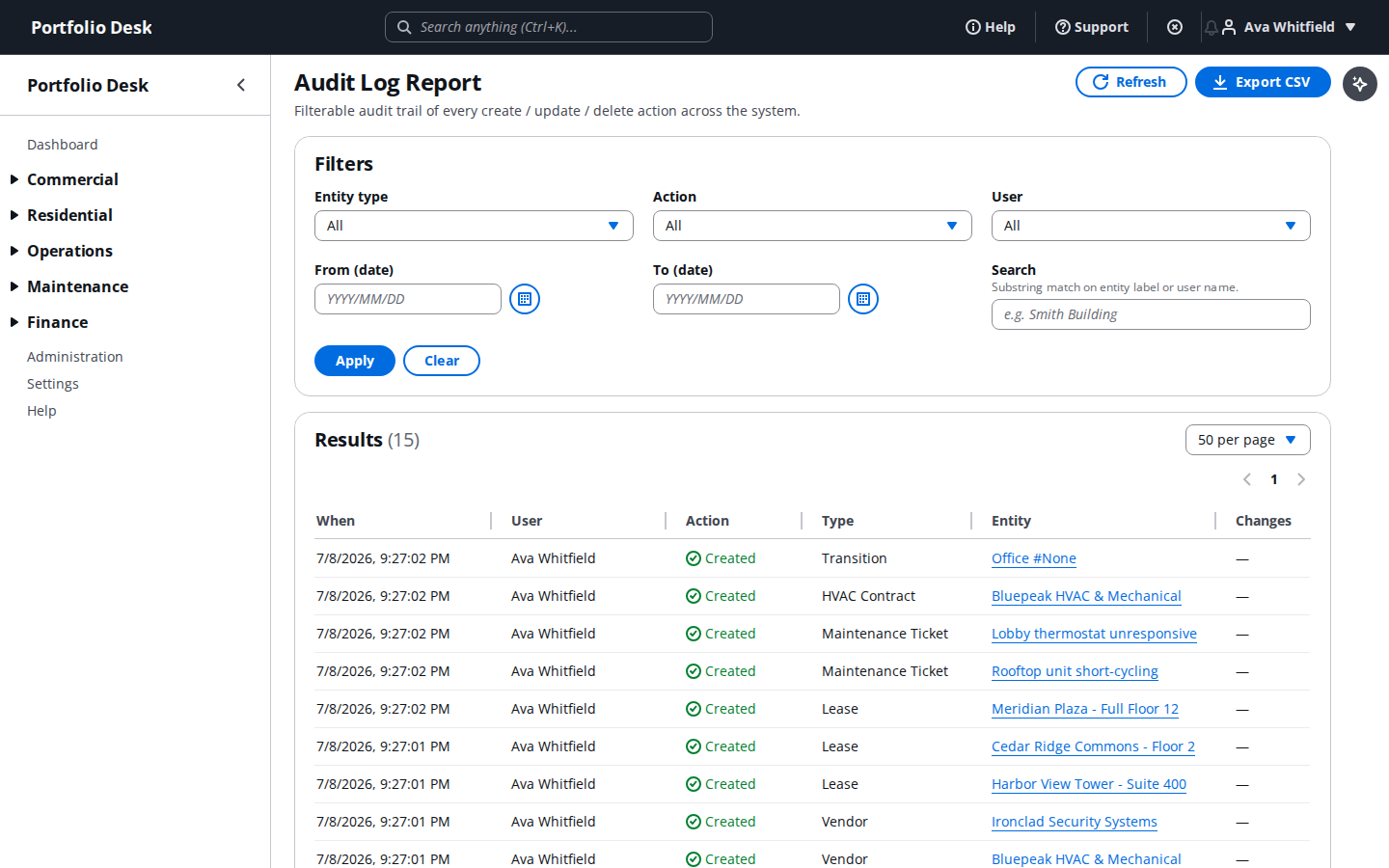Clear the filters
1389x868 pixels.
[x=442, y=361]
